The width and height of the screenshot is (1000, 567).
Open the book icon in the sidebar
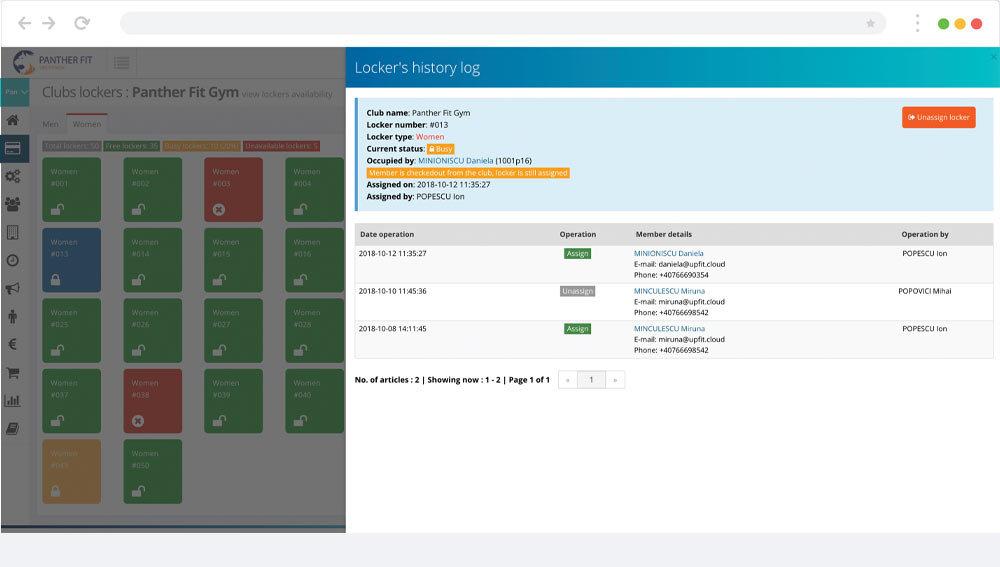[x=13, y=429]
